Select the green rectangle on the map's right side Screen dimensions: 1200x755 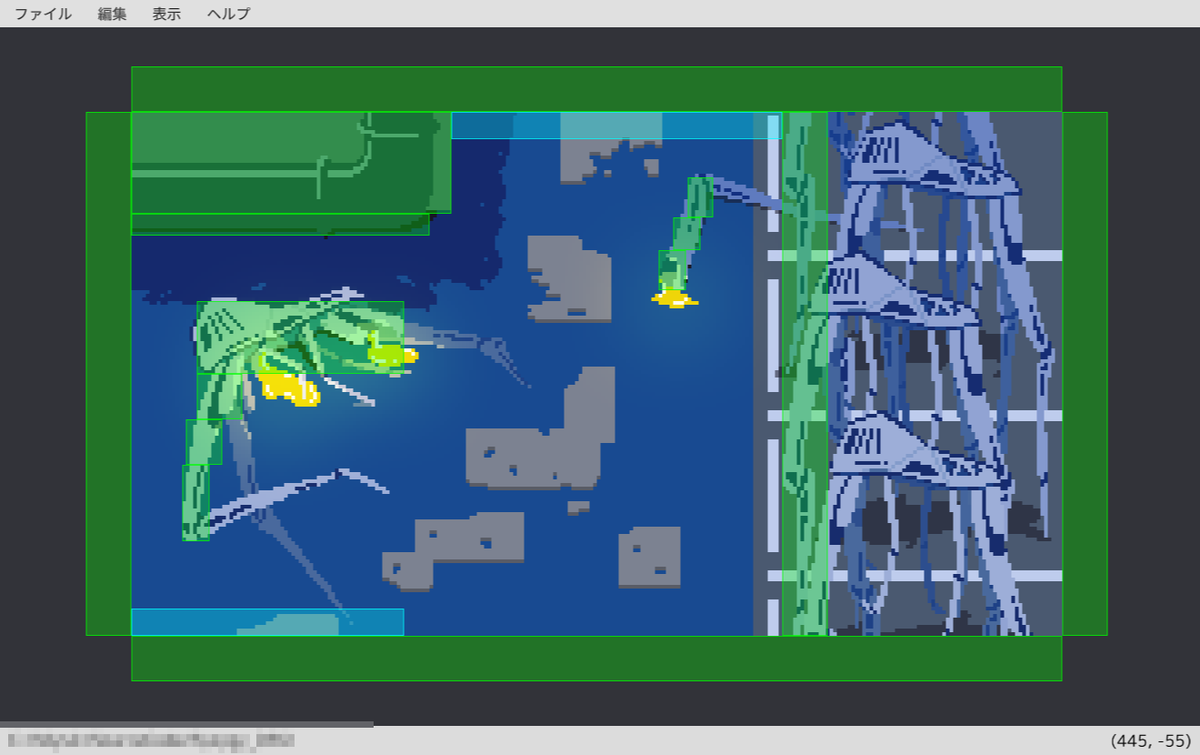coord(1085,374)
